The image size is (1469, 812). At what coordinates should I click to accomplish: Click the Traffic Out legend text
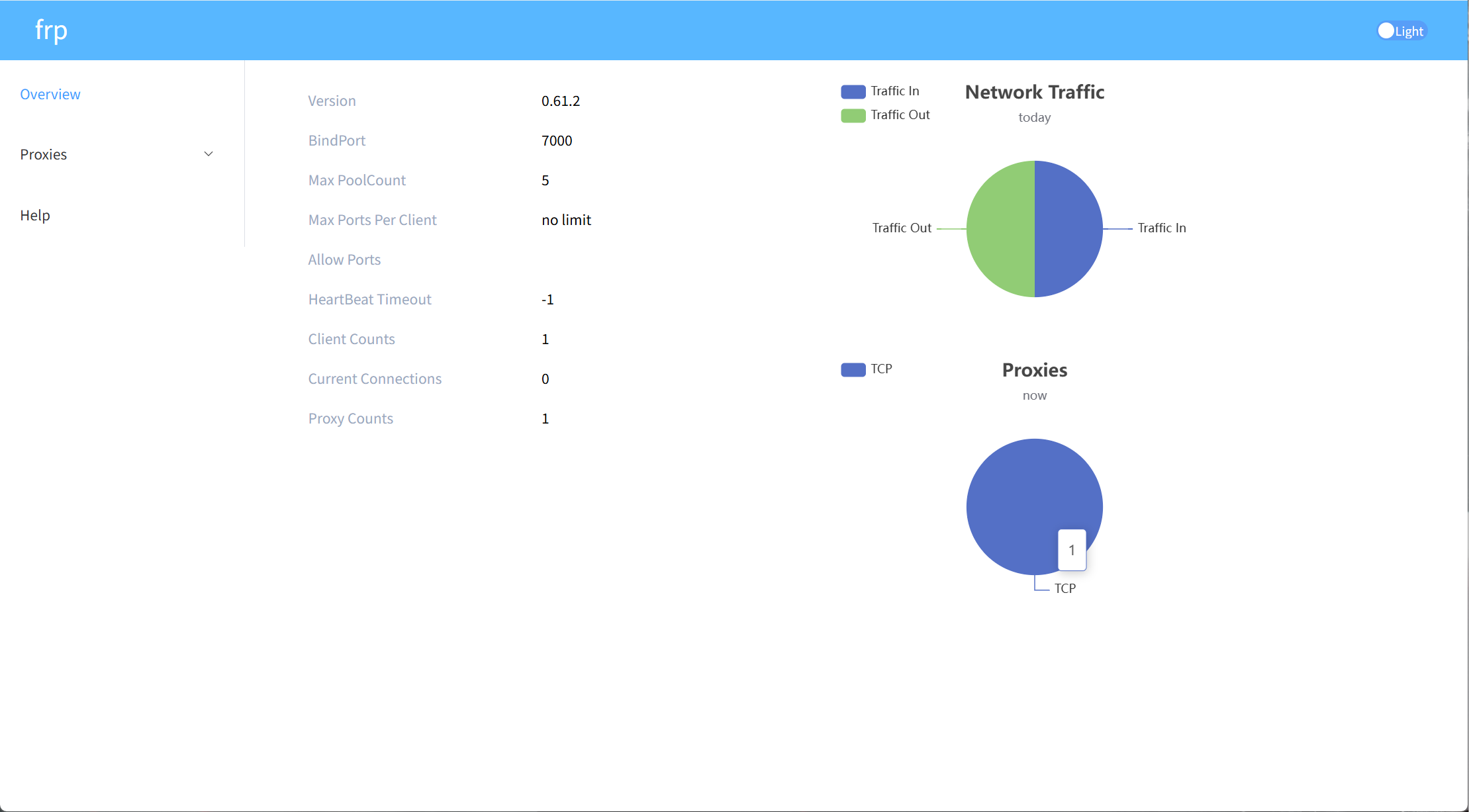(x=900, y=114)
